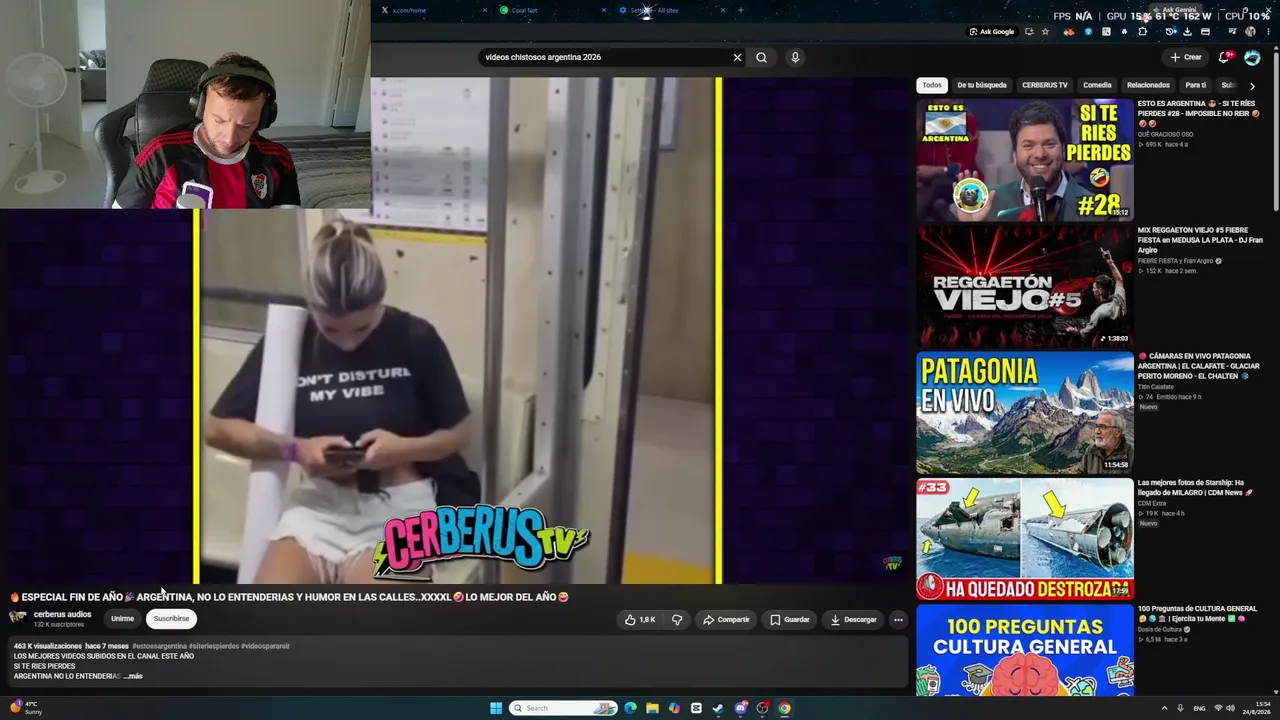1280x720 pixels.
Task: Click the Crear button
Action: 1185,57
